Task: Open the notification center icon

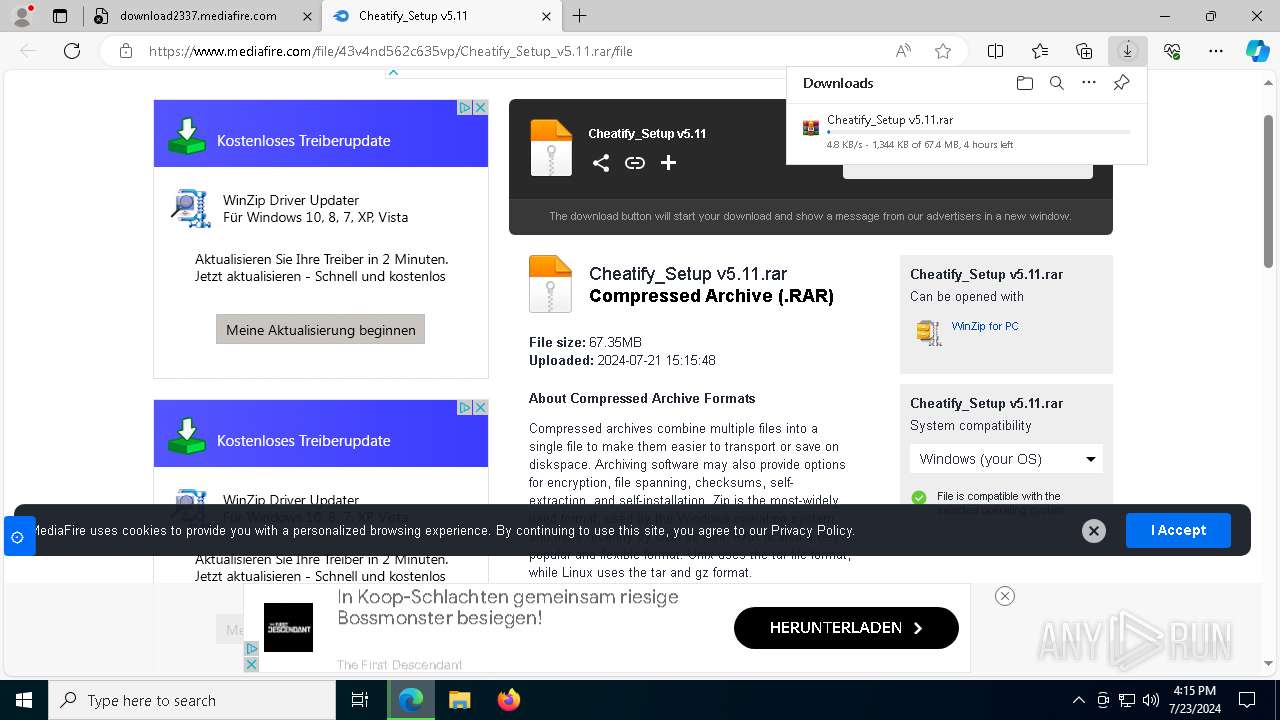Action: click(1247, 700)
